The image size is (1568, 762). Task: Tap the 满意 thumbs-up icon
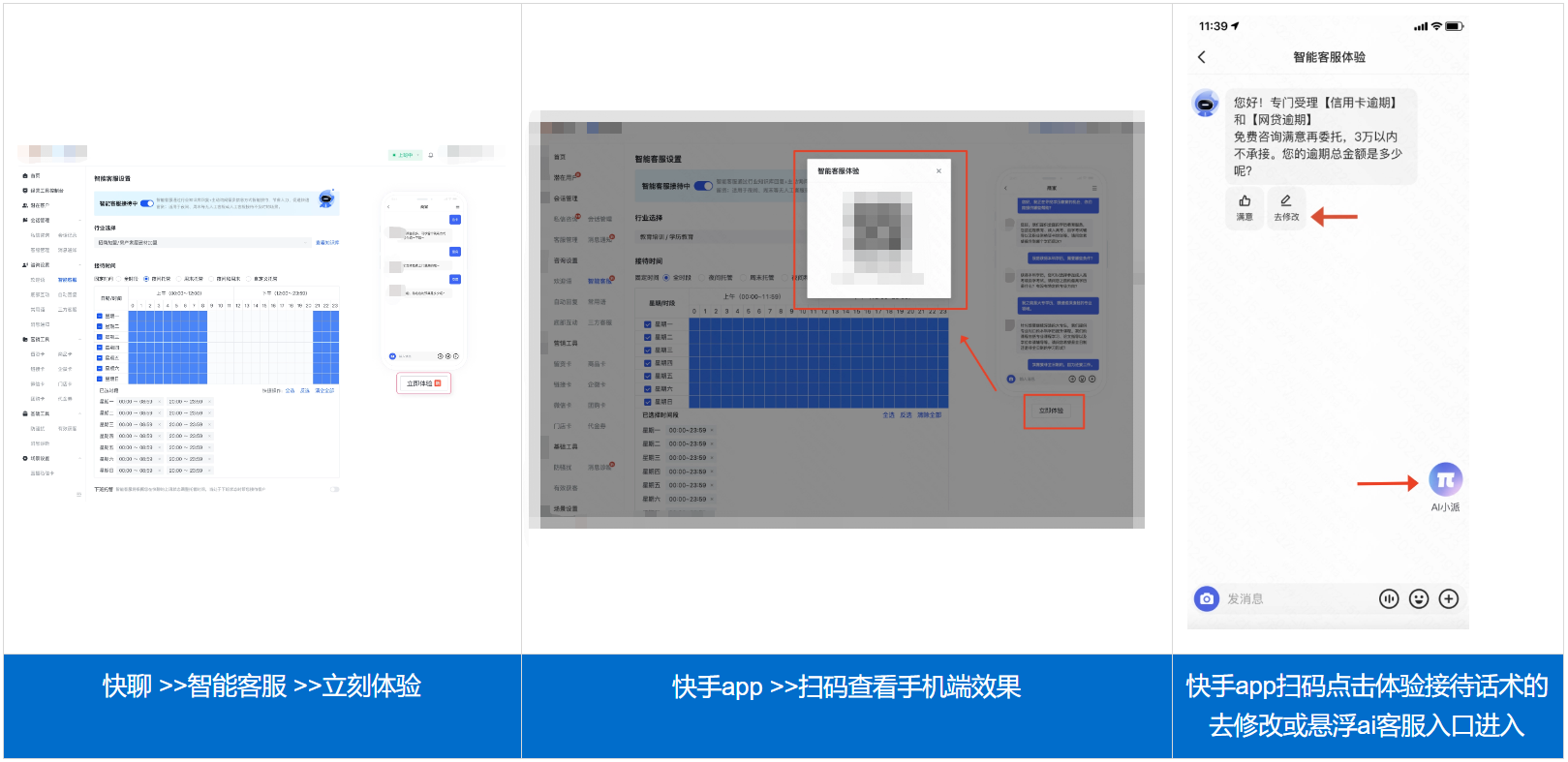[x=1245, y=201]
